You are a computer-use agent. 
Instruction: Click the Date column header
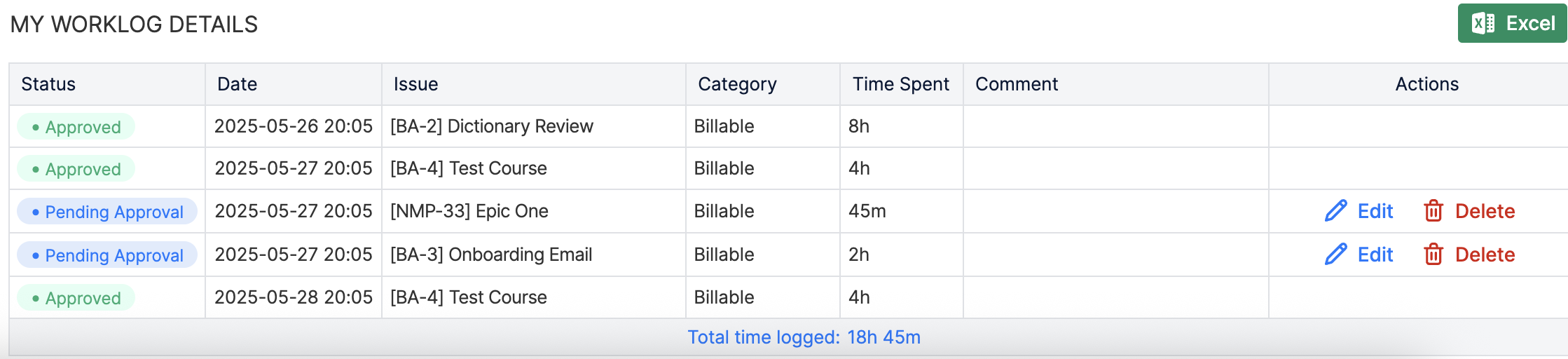237,84
